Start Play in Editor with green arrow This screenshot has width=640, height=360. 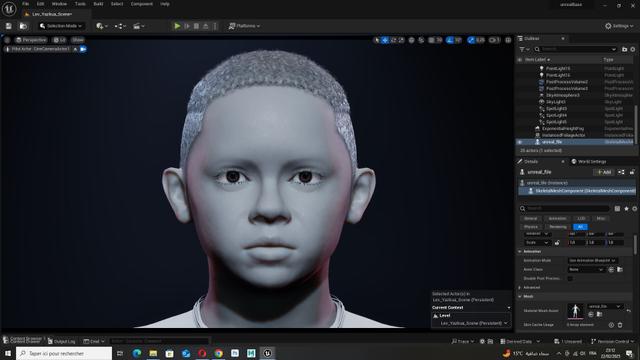[177, 26]
